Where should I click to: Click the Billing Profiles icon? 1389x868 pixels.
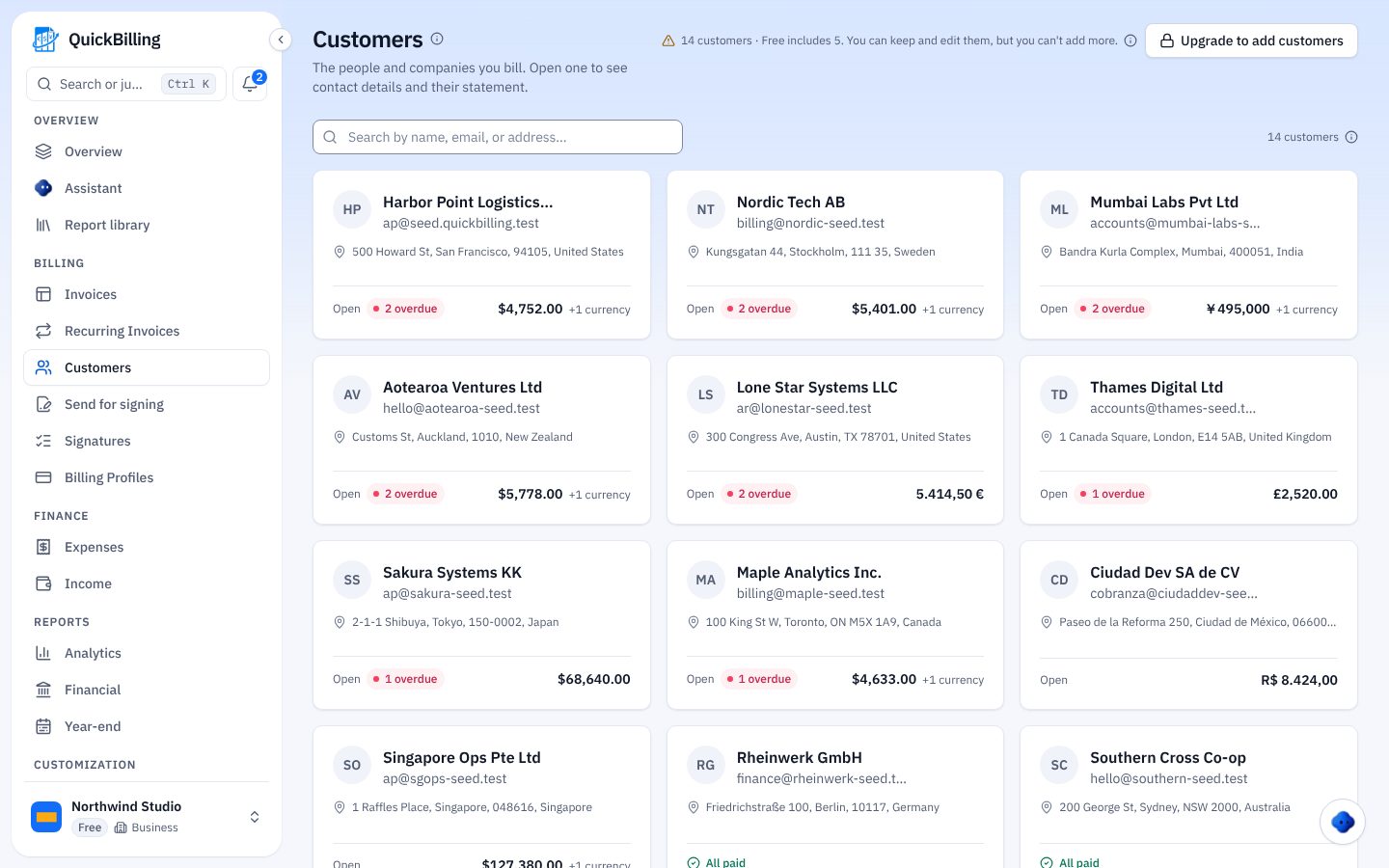43,477
